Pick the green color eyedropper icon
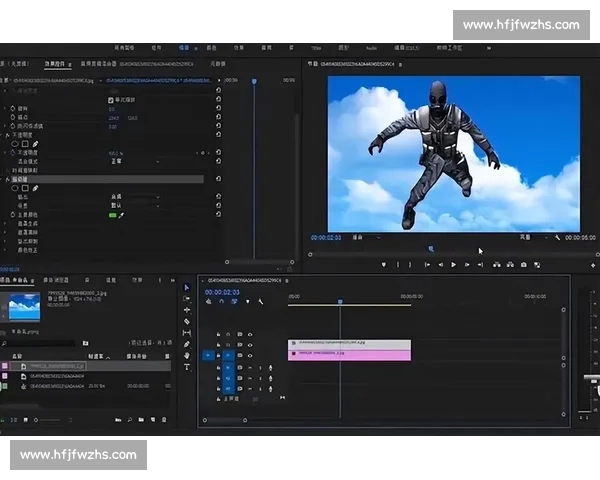Image resolution: width=600 pixels, height=480 pixels. pos(122,215)
